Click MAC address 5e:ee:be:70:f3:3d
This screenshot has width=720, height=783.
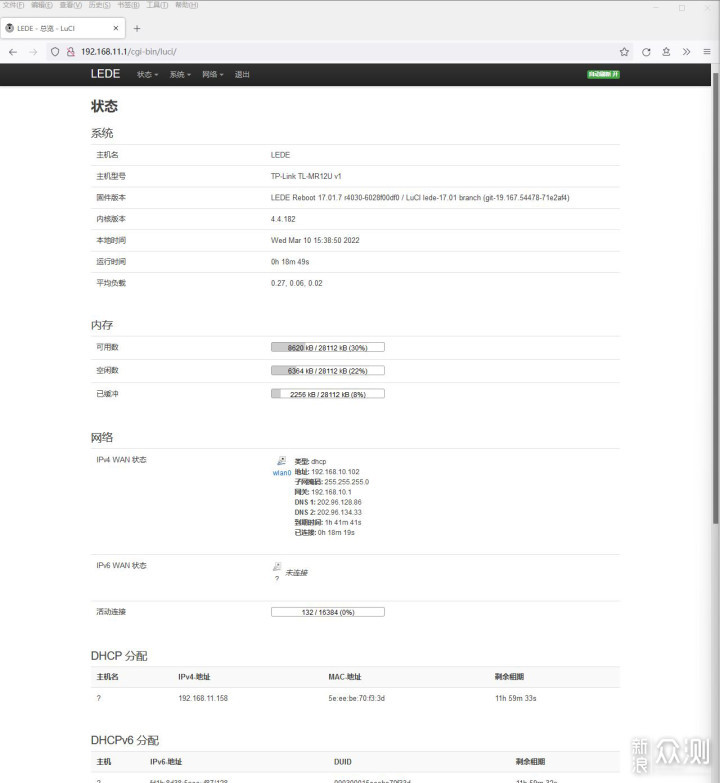pyautogui.click(x=357, y=698)
